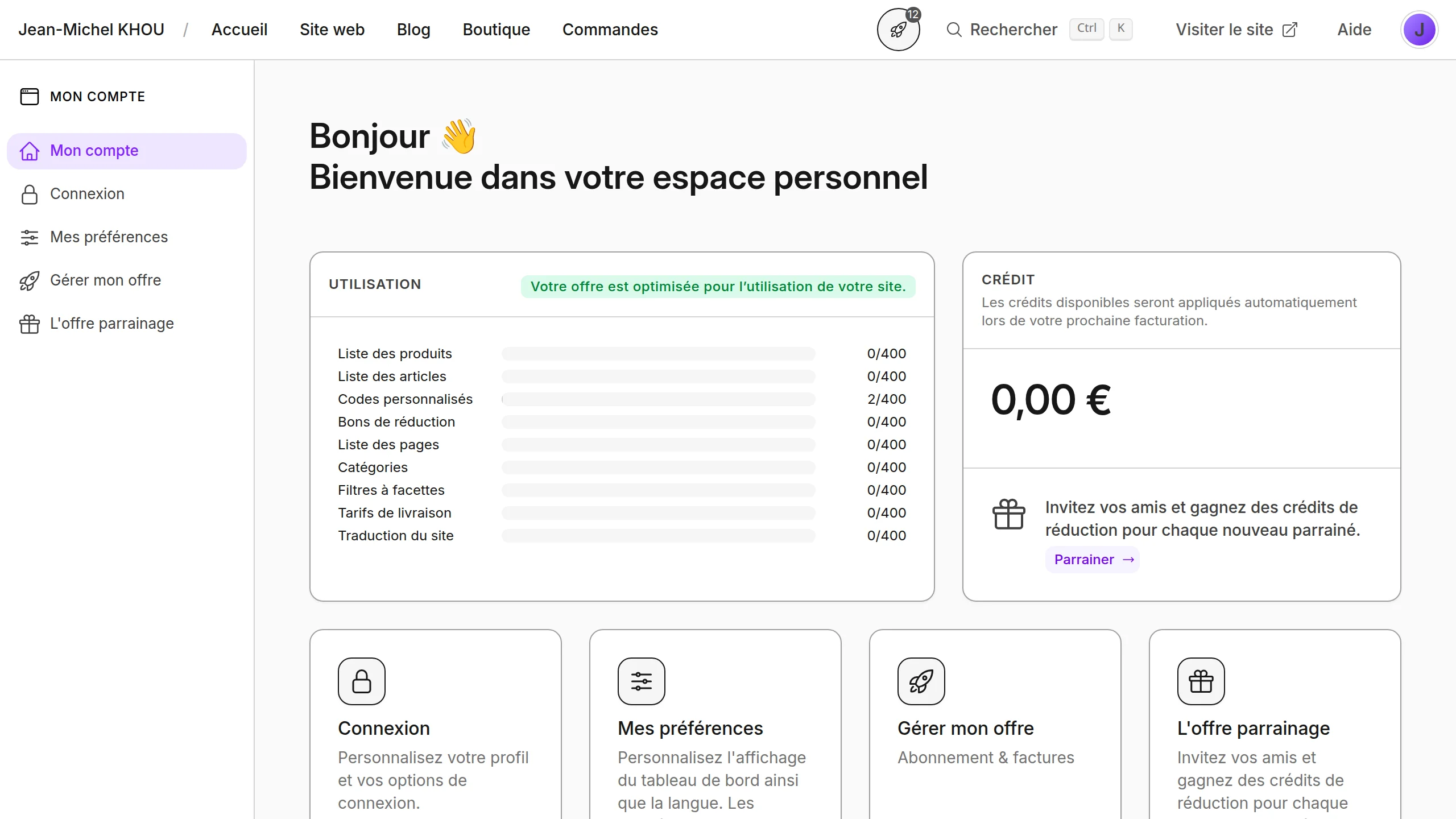1456x819 pixels.
Task: Open the Blog section in the top navigation
Action: [x=413, y=30]
